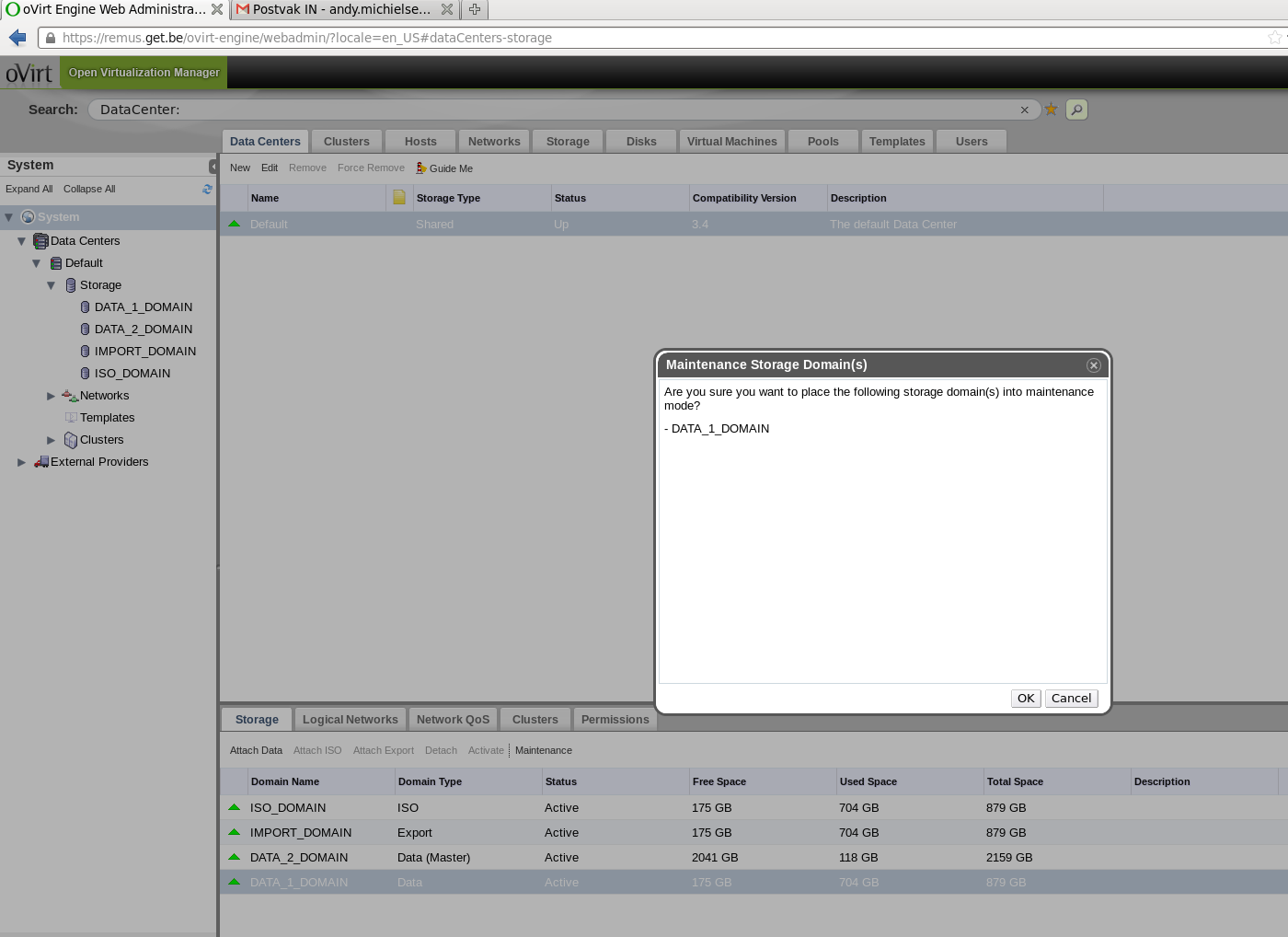
Task: Clear the search field with X
Action: 1024,110
